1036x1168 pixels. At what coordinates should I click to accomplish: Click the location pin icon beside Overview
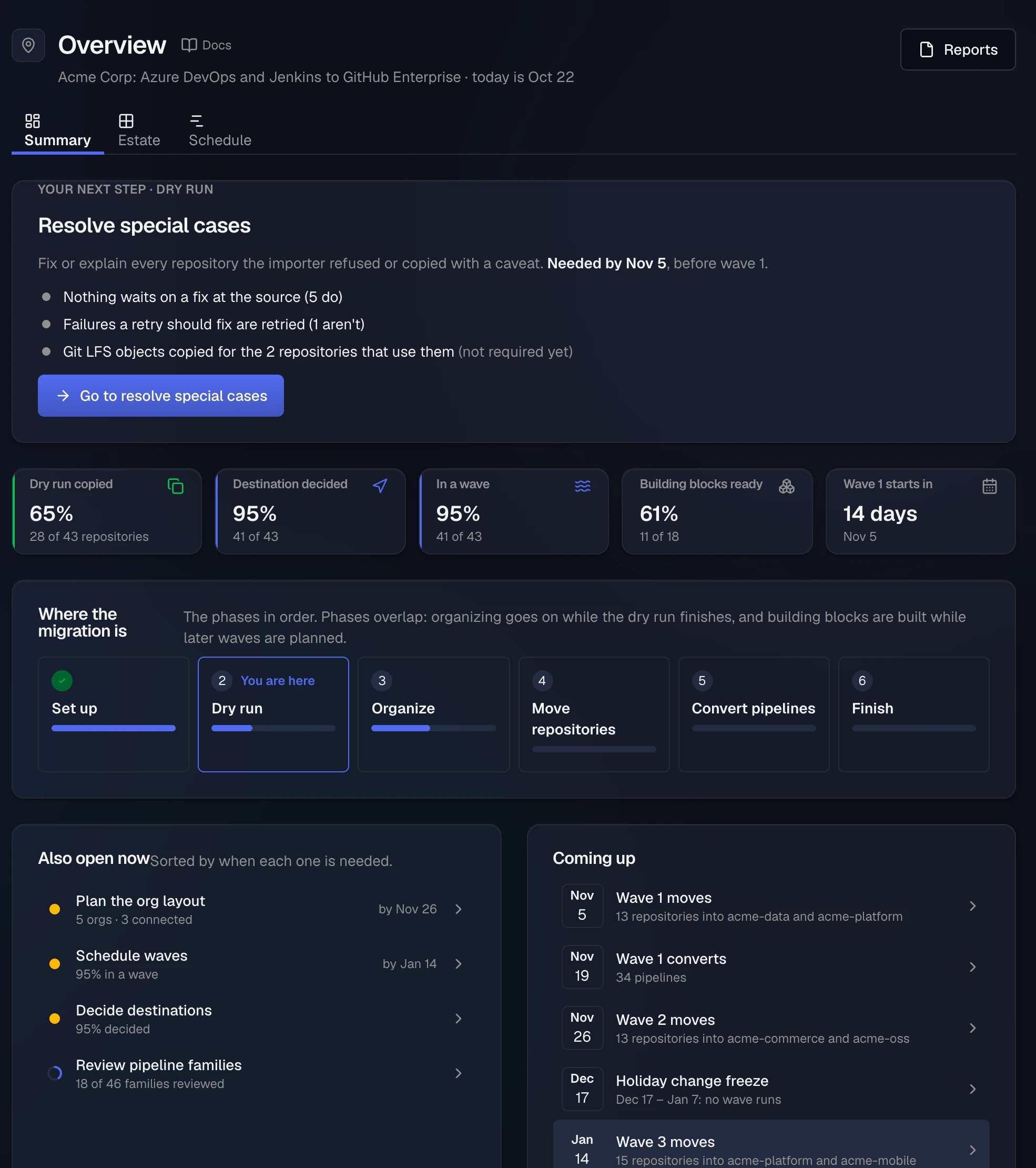click(x=28, y=45)
